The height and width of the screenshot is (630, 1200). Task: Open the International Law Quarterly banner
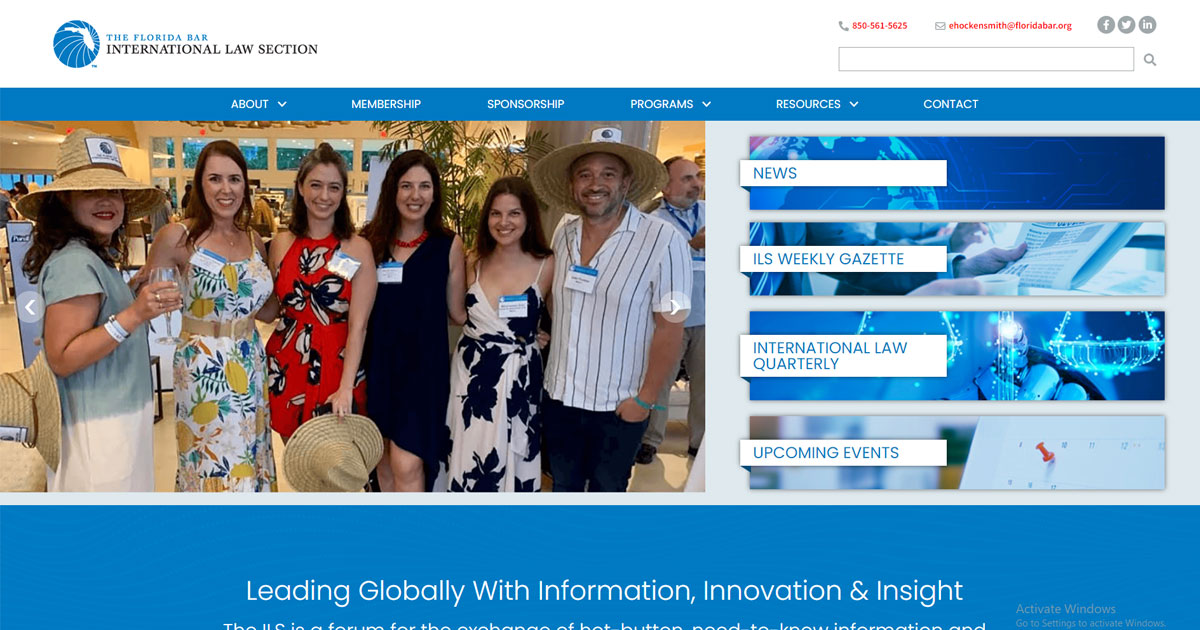coord(957,356)
